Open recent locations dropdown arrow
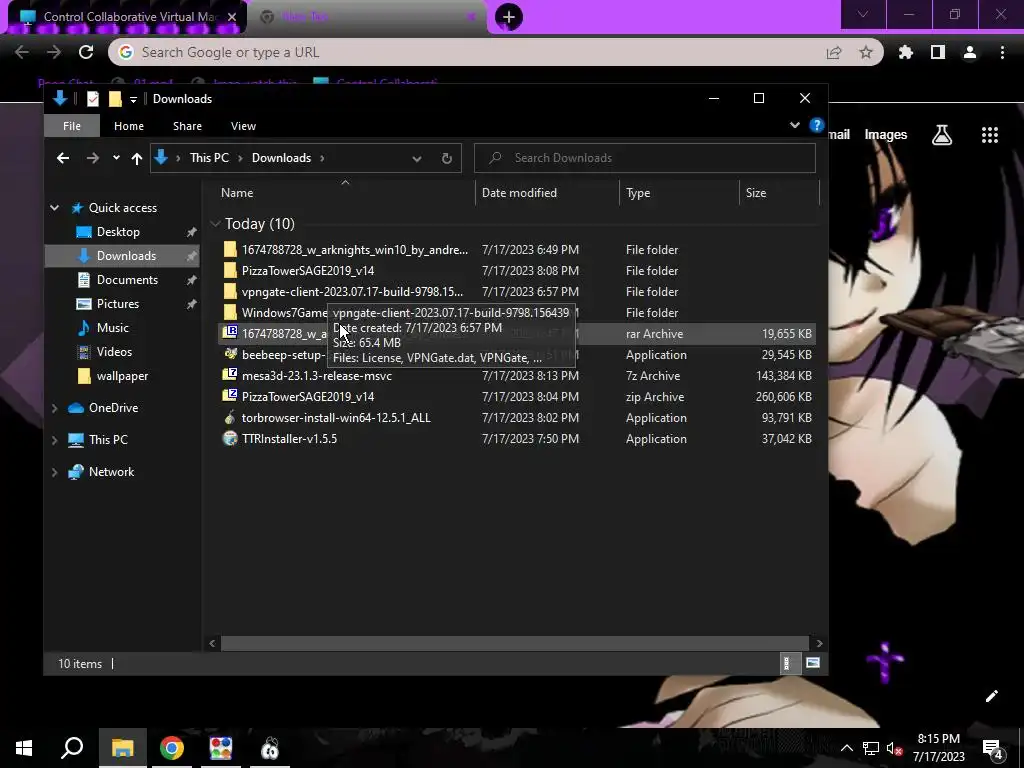 point(116,158)
